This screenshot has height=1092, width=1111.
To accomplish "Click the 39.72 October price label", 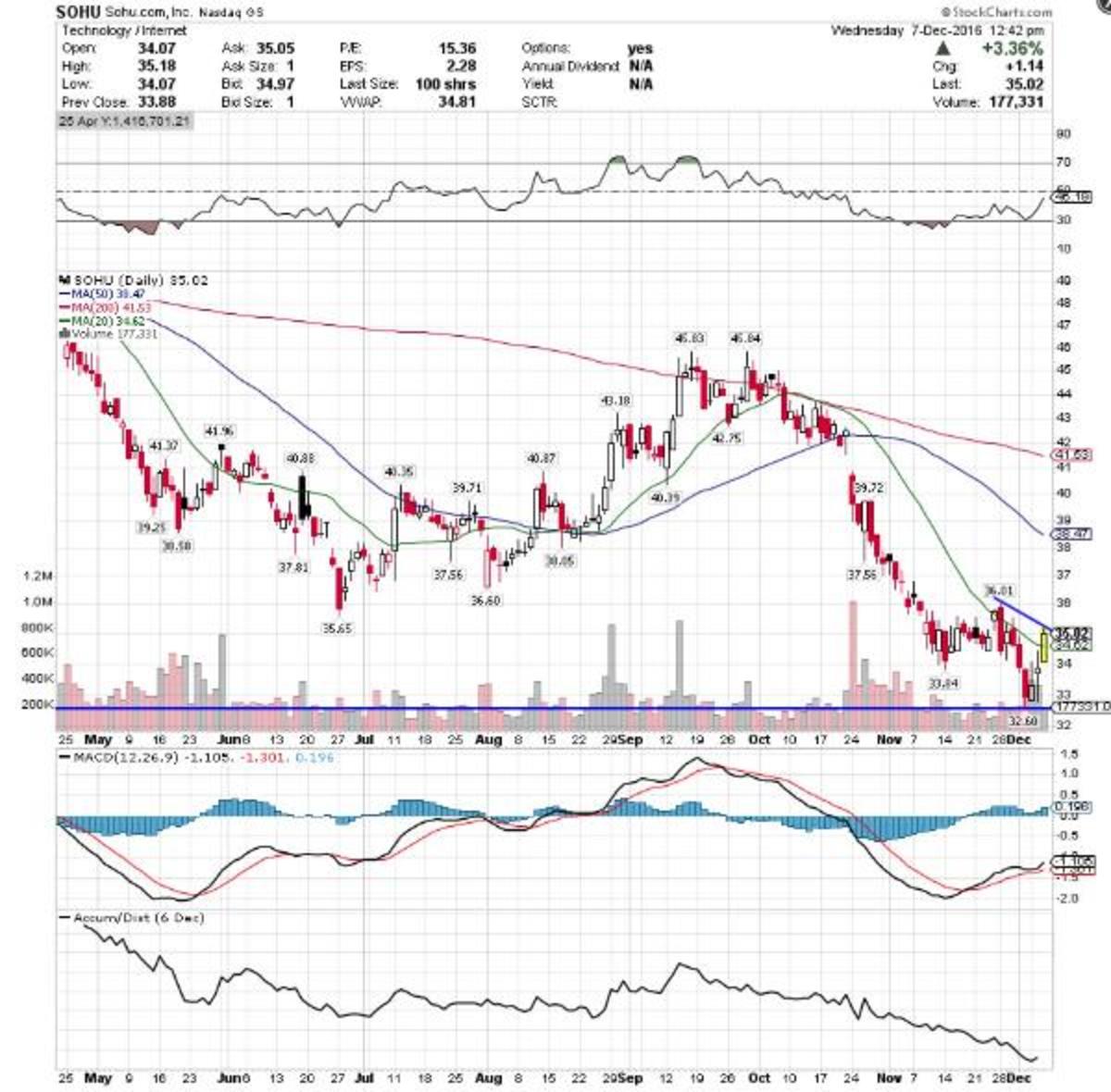I will [x=868, y=486].
